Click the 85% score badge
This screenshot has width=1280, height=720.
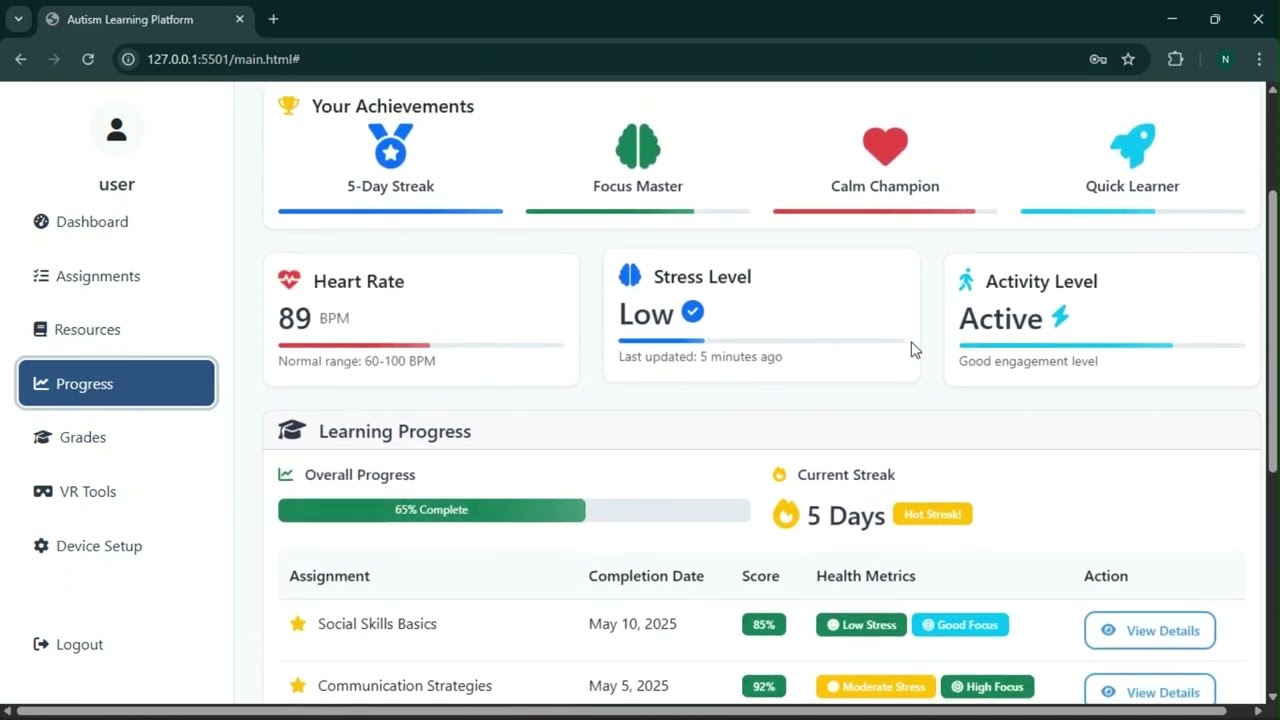coord(764,625)
